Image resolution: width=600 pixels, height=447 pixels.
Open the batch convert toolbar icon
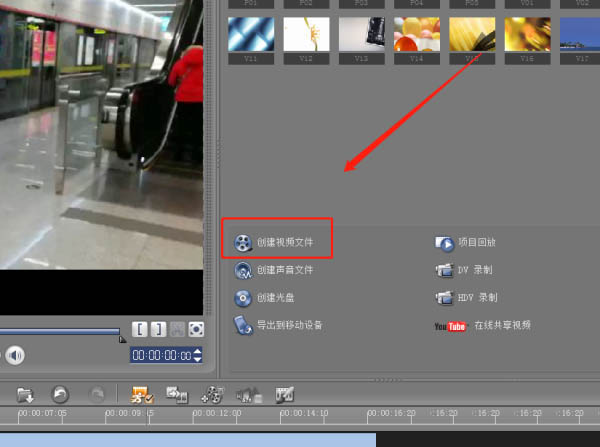[177, 395]
